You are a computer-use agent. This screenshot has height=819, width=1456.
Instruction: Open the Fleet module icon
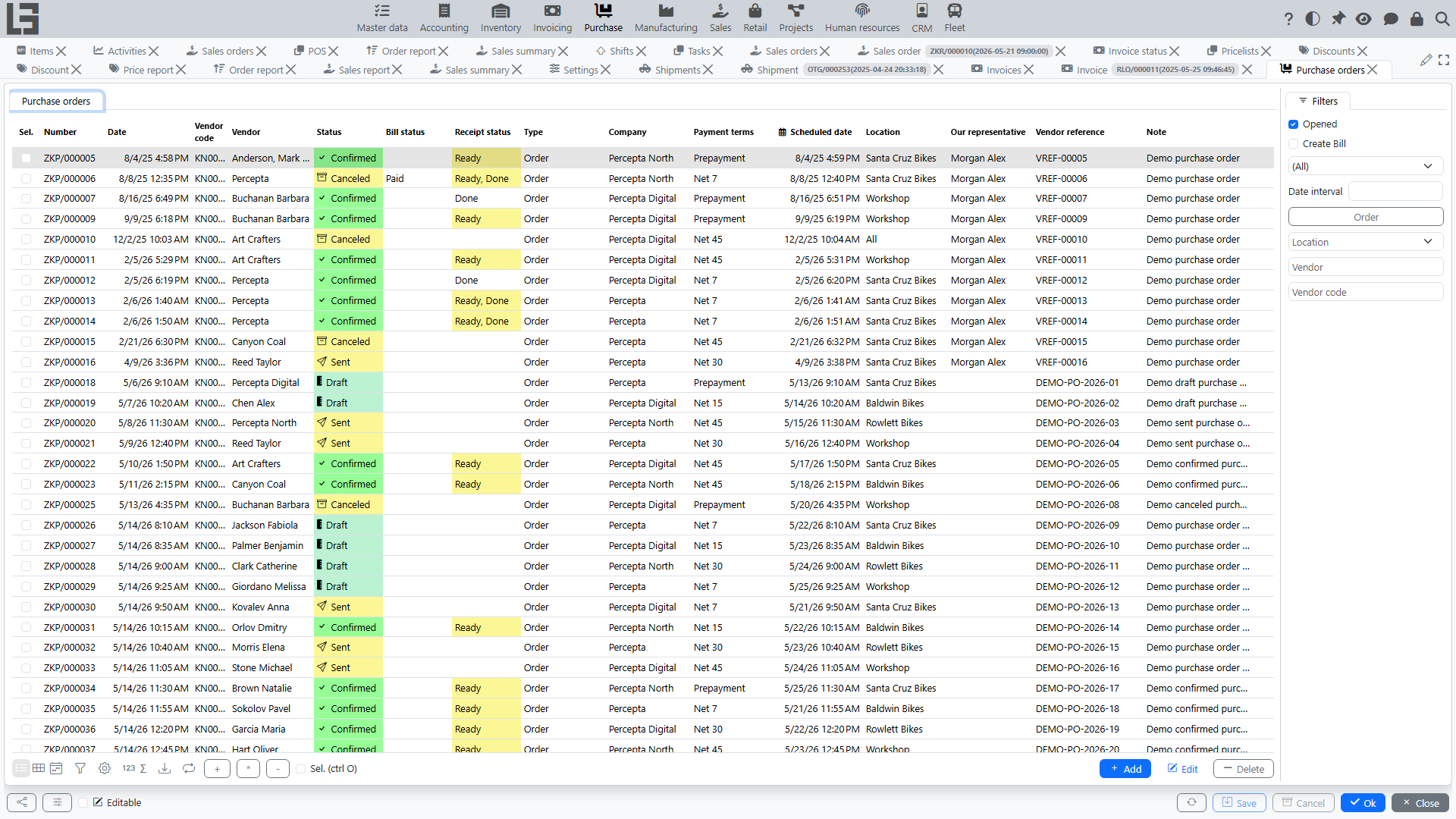pos(955,18)
